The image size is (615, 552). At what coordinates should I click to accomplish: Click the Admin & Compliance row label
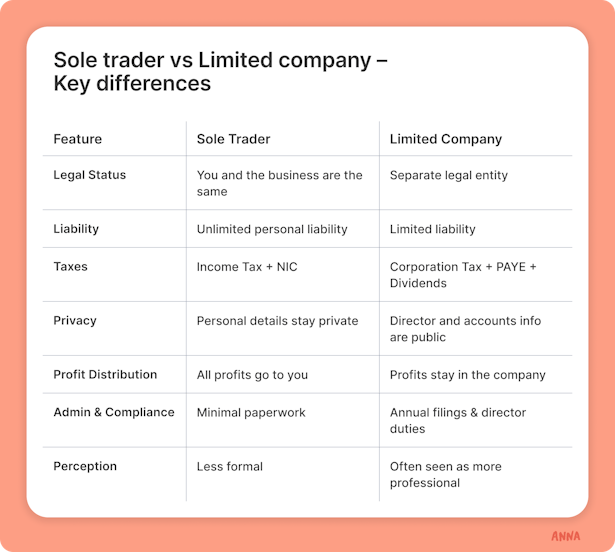click(114, 412)
